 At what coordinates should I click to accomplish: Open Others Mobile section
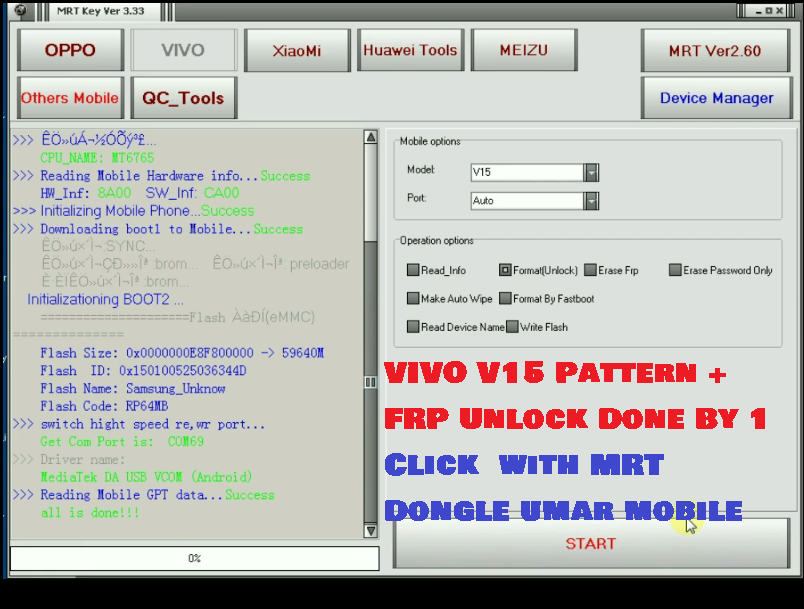70,97
